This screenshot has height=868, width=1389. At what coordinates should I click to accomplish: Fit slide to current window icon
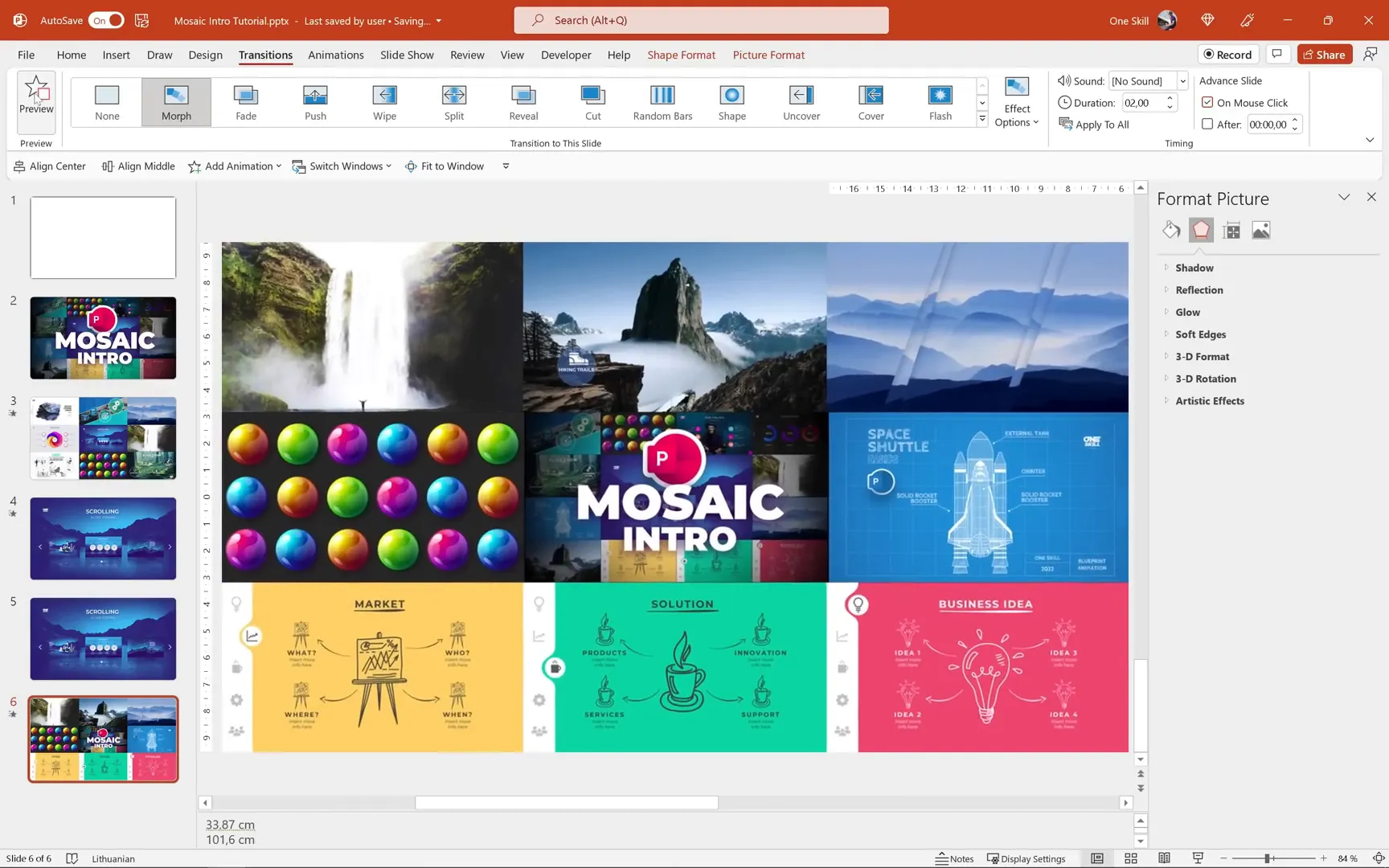(x=1378, y=858)
